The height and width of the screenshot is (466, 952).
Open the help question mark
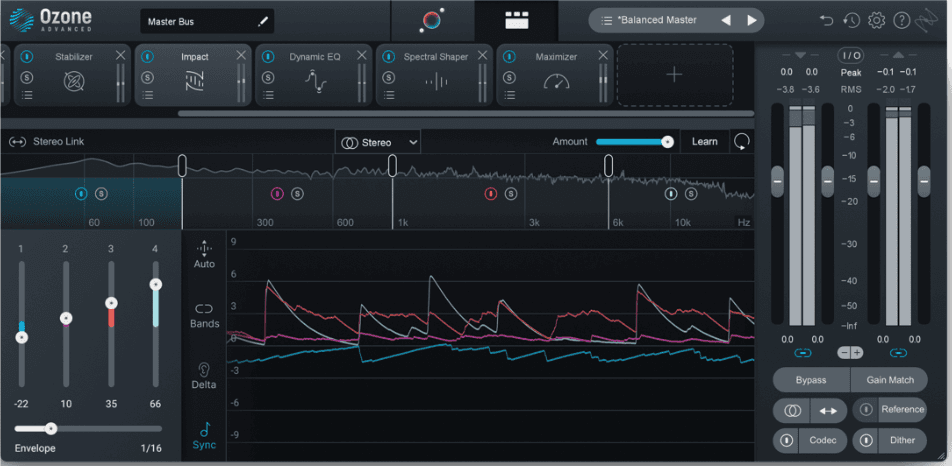(x=902, y=21)
